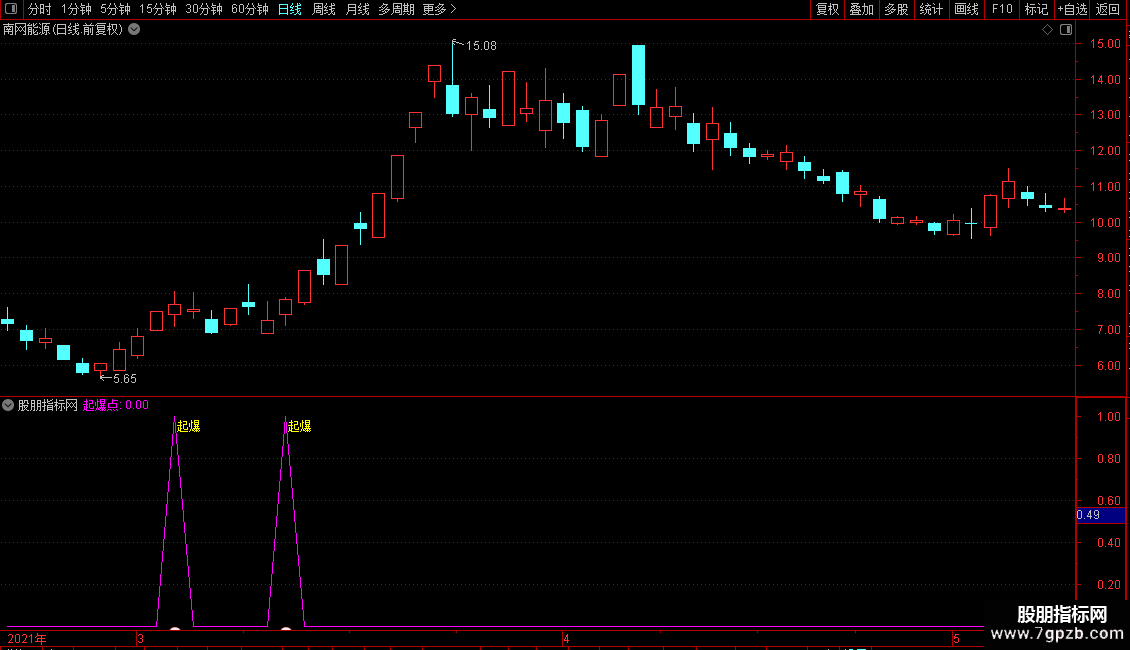Click the month 5 marker on time axis
This screenshot has width=1130, height=650.
tap(956, 638)
